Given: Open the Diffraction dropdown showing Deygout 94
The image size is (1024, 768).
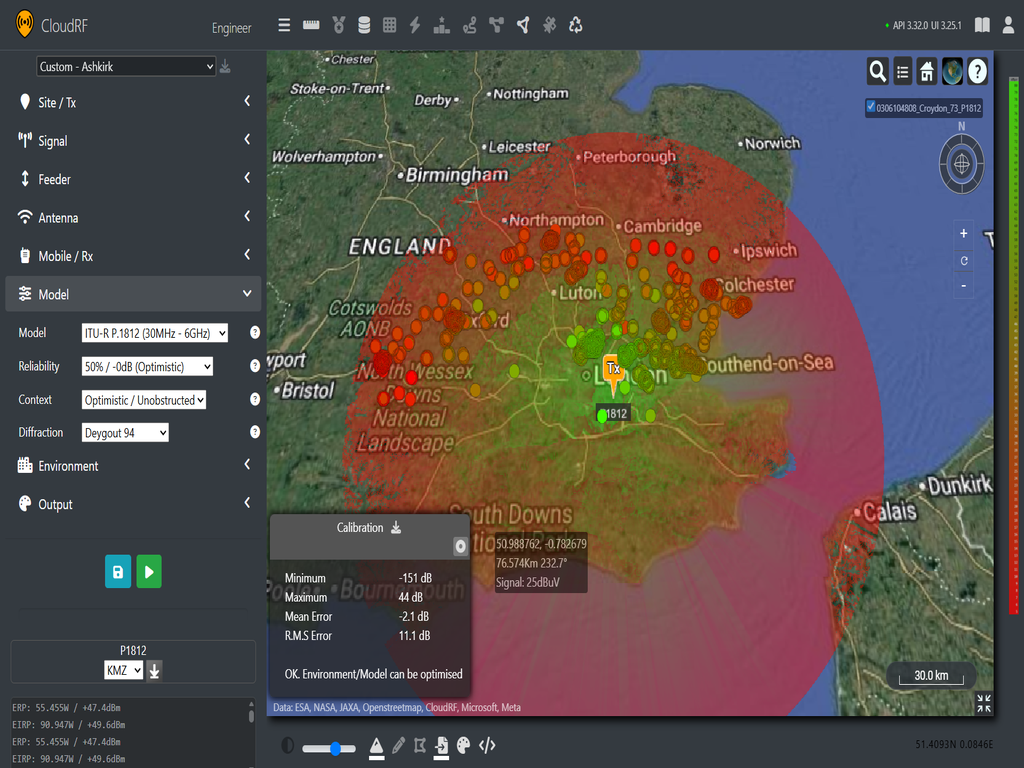Looking at the screenshot, I should 124,432.
